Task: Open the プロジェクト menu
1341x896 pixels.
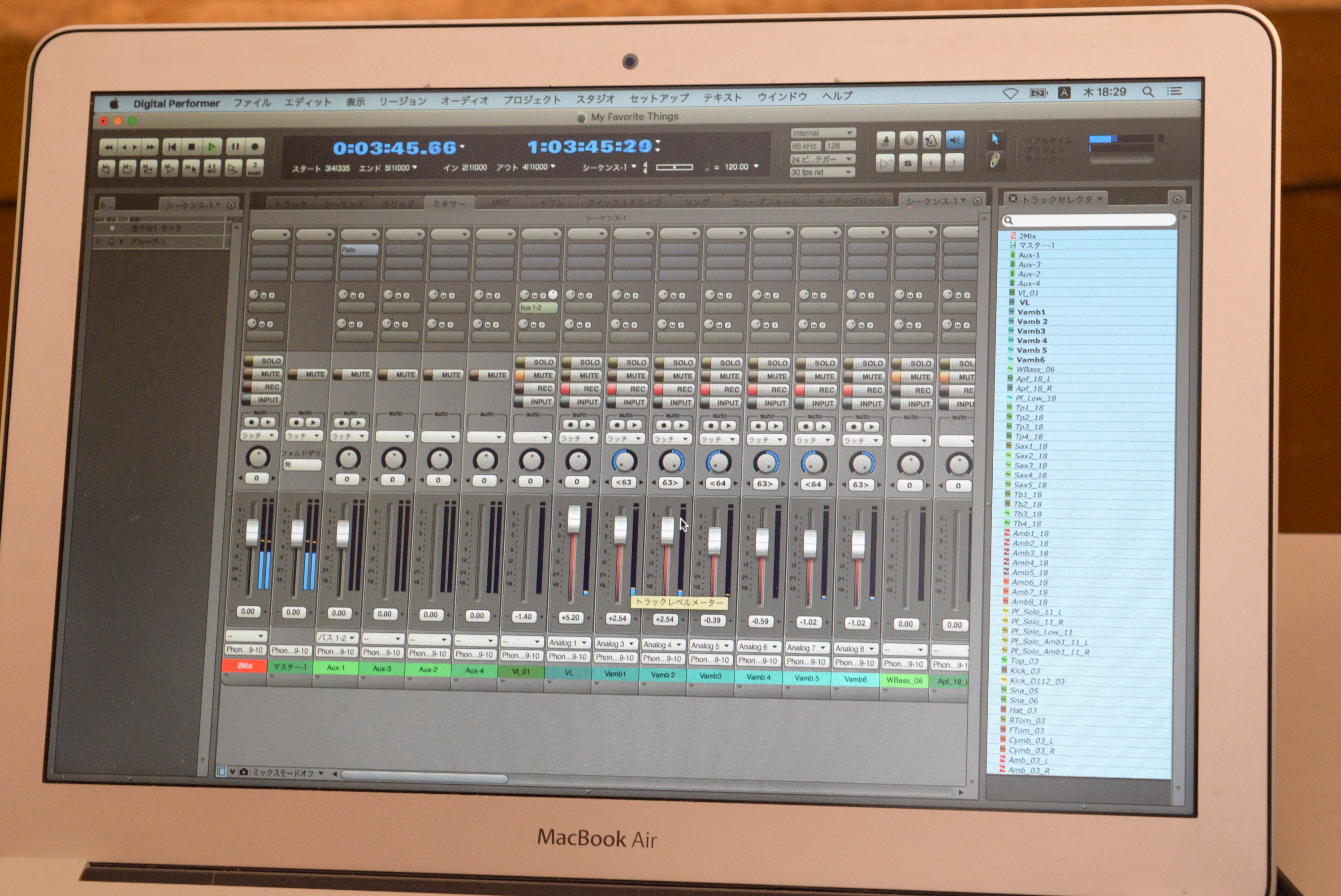Action: tap(532, 99)
